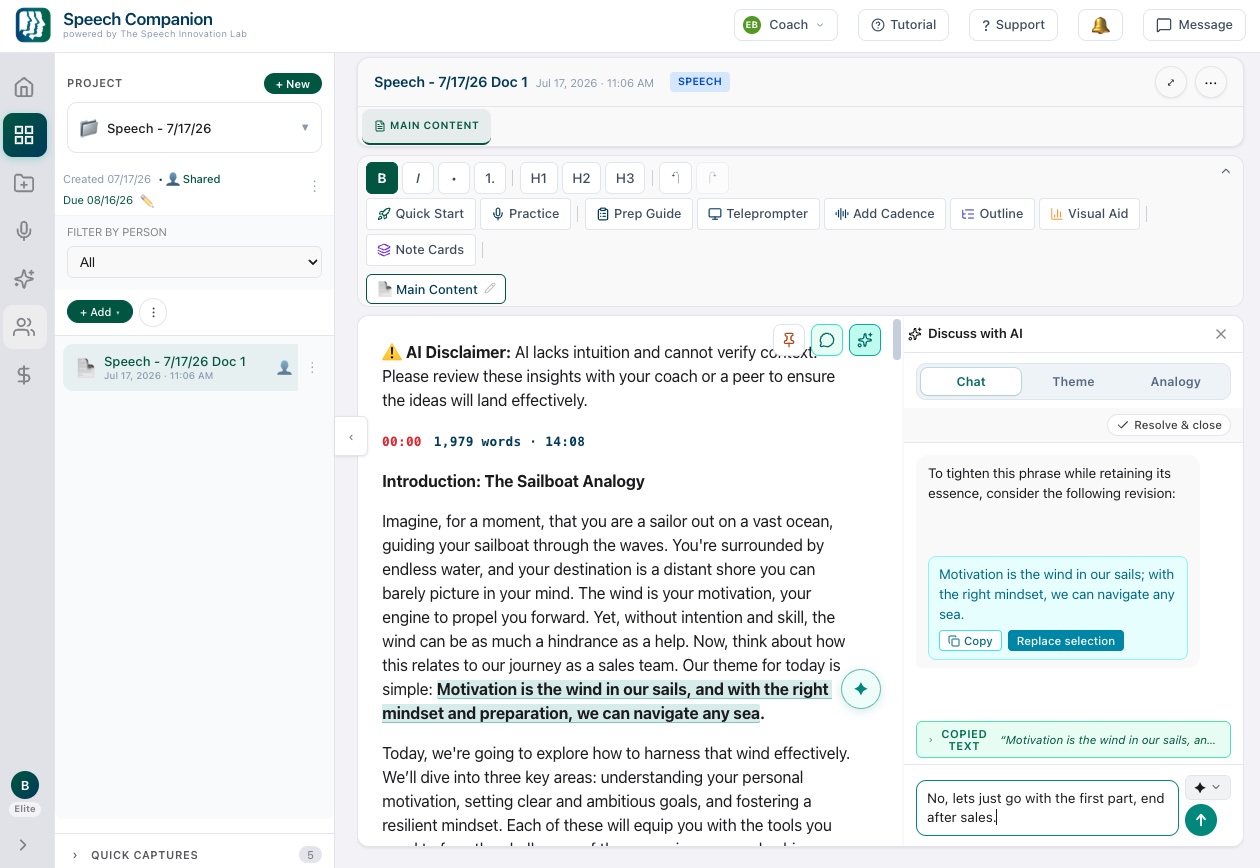Apply H3 heading style
This screenshot has height=868, width=1260.
(625, 178)
